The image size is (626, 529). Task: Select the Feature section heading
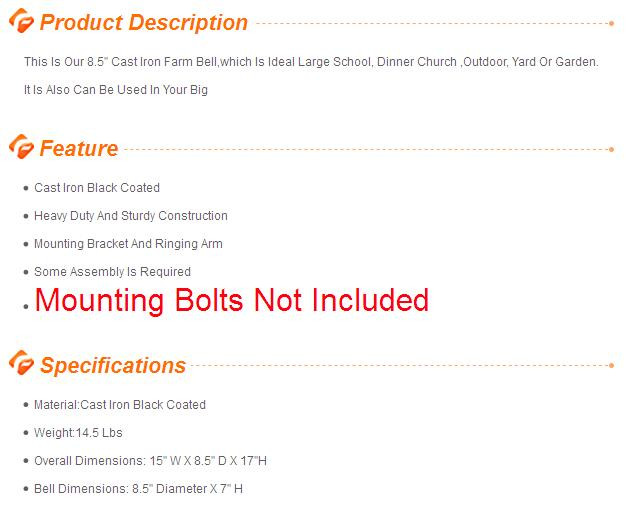[79, 149]
